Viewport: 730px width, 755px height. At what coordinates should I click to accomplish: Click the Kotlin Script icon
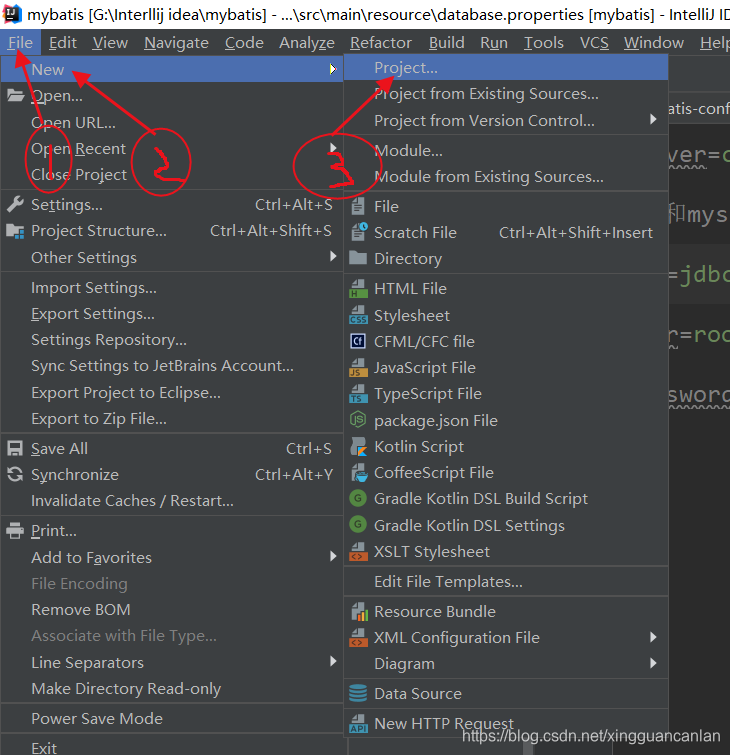359,446
